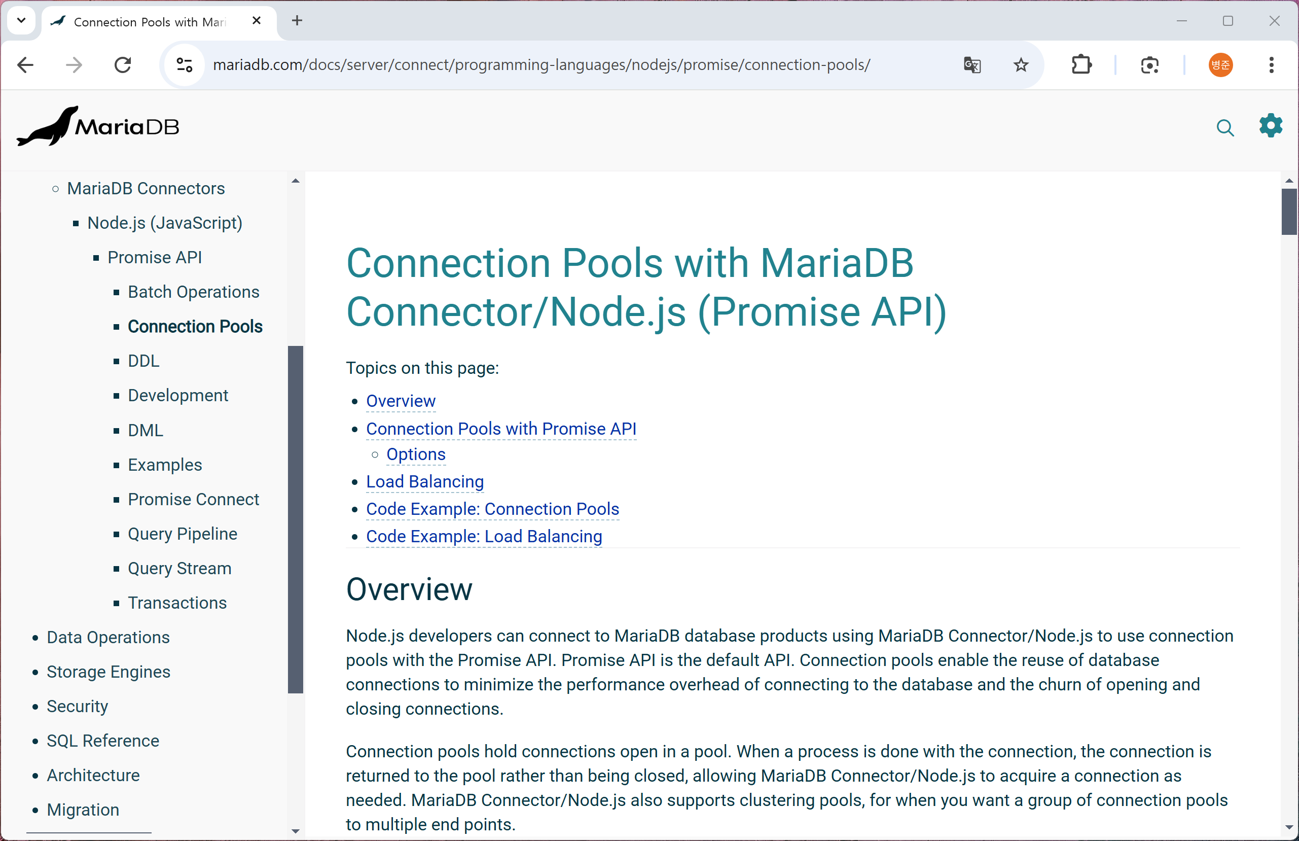Screen dimensions: 1299x841
Task: Click the sidebar scrollbar thumb
Action: 295,520
